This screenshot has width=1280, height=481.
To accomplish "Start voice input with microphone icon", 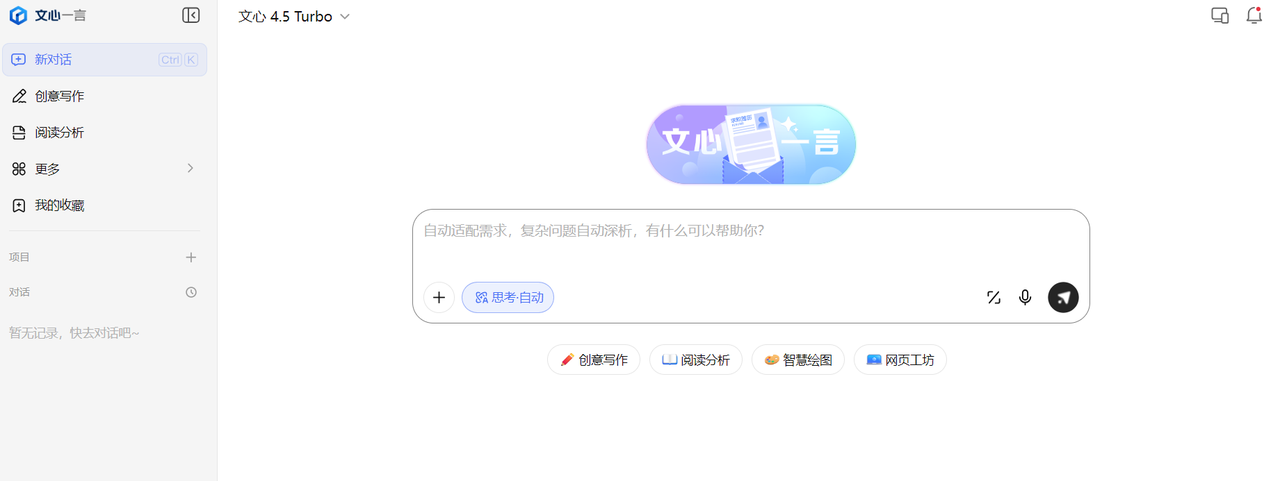I will coord(1025,297).
